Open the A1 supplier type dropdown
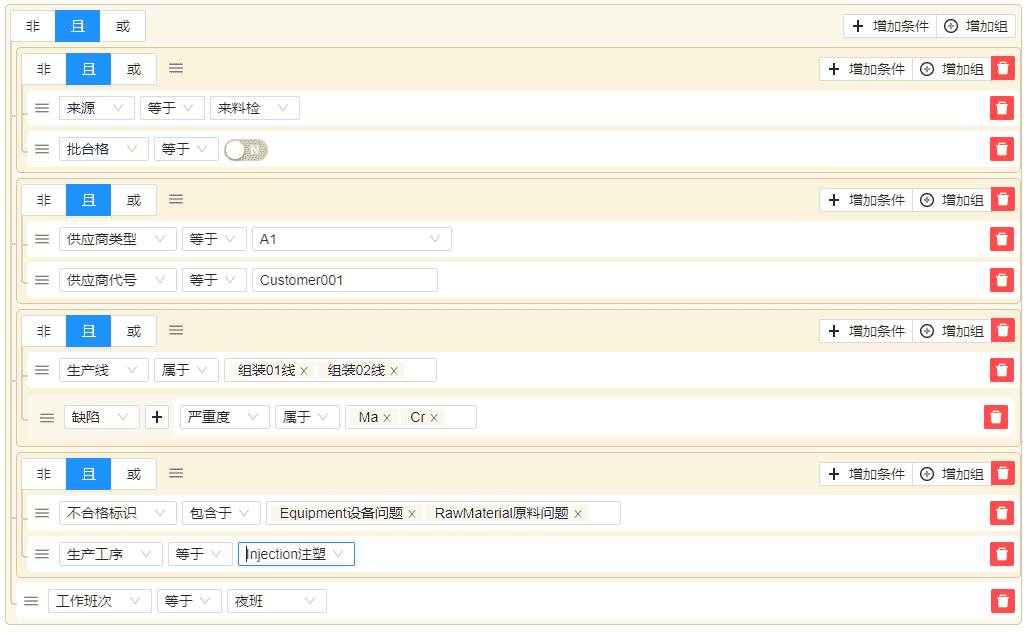1029x633 pixels. point(352,239)
